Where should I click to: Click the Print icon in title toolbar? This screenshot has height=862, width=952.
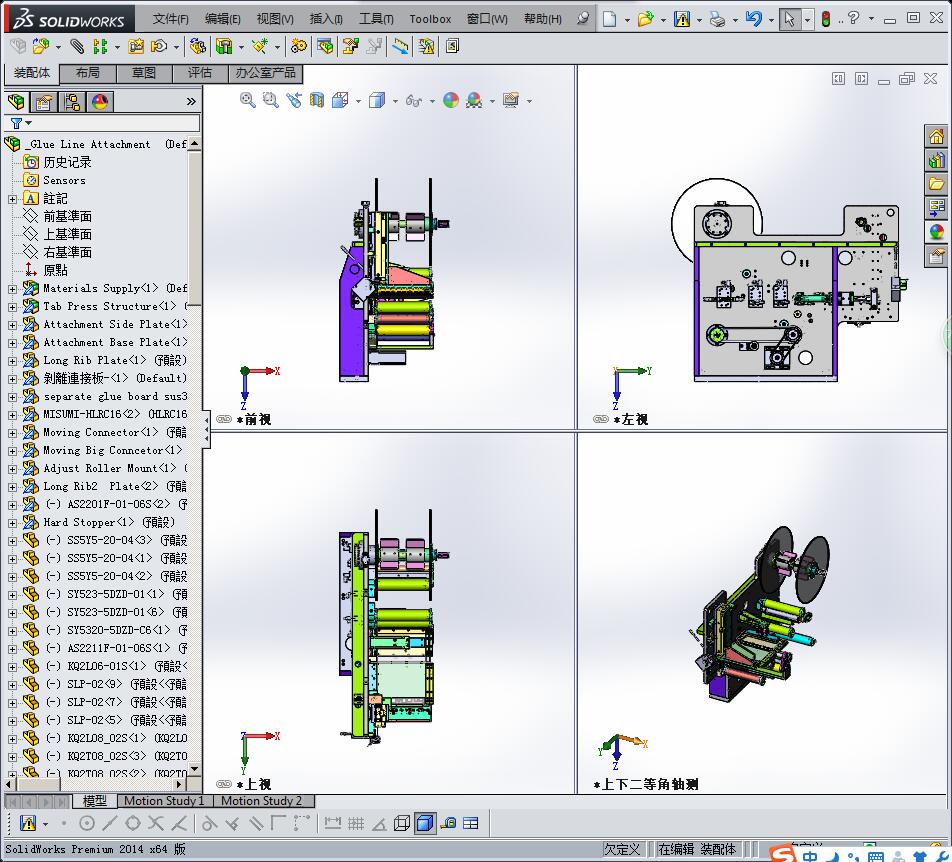[717, 19]
